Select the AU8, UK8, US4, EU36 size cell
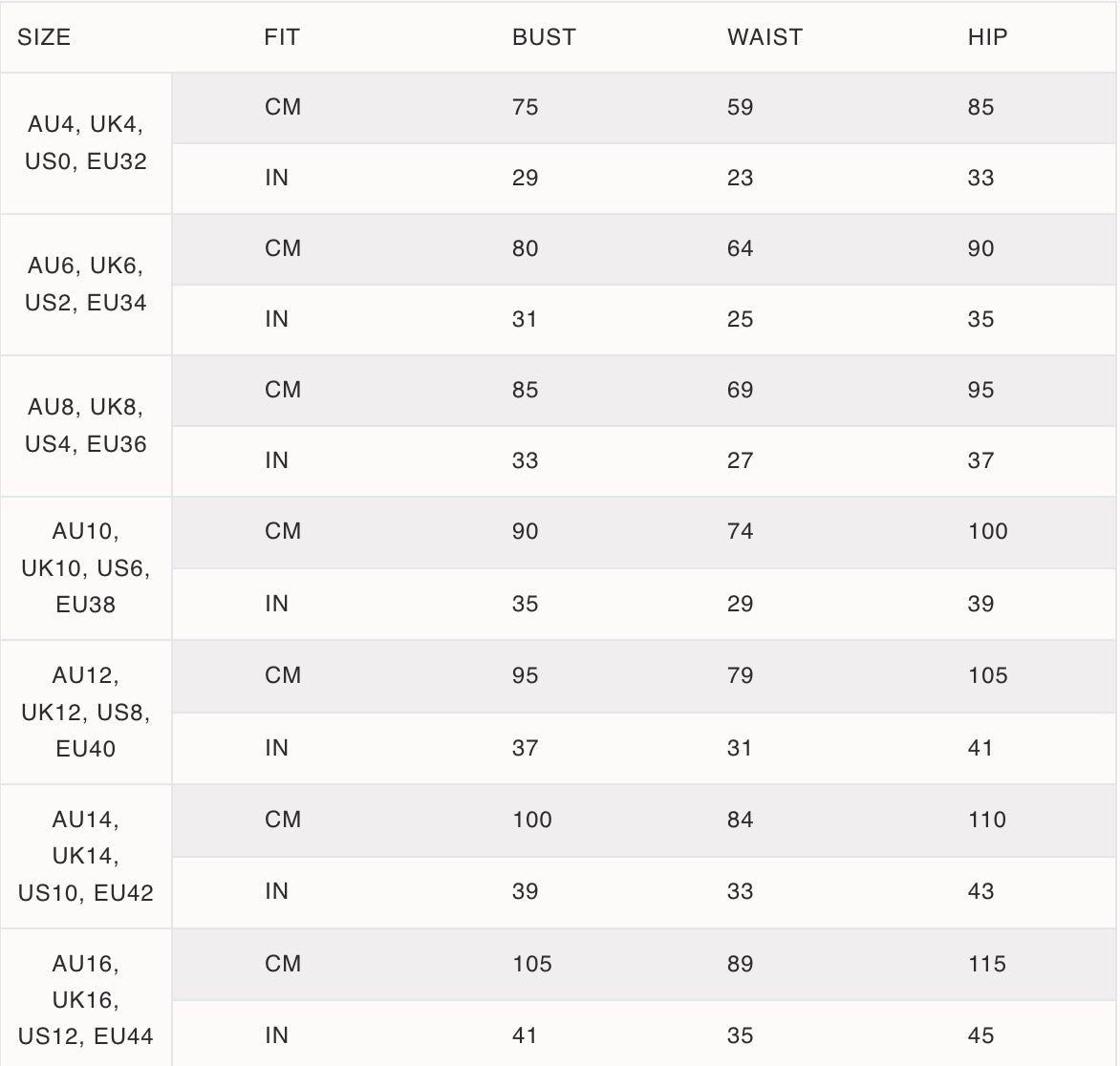 tap(86, 426)
